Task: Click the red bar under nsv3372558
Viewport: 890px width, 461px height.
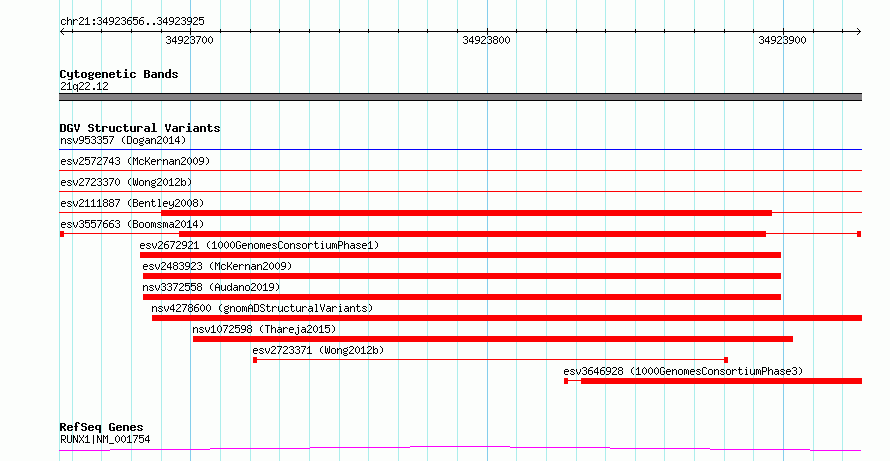Action: [462, 297]
